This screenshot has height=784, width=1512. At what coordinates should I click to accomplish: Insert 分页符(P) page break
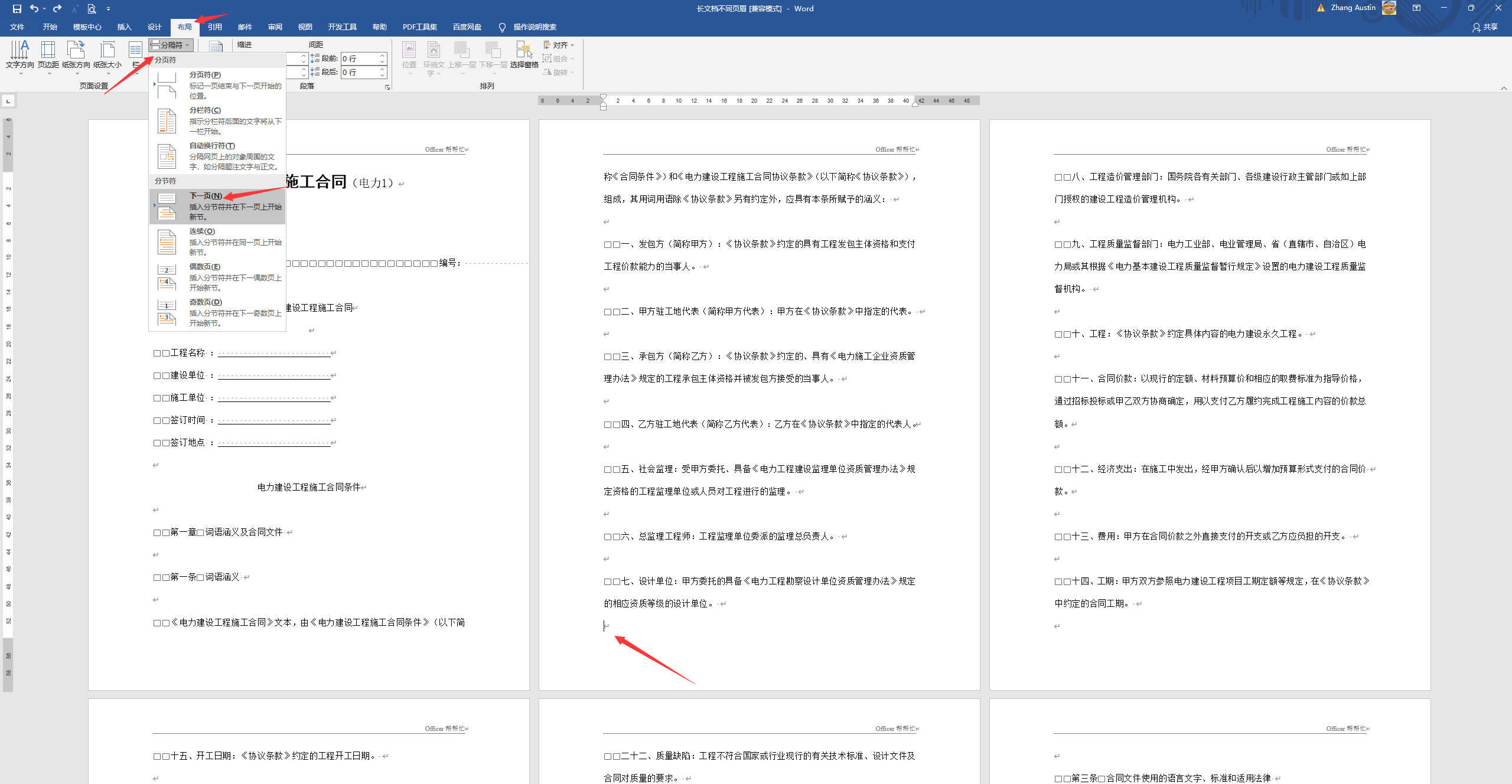217,84
